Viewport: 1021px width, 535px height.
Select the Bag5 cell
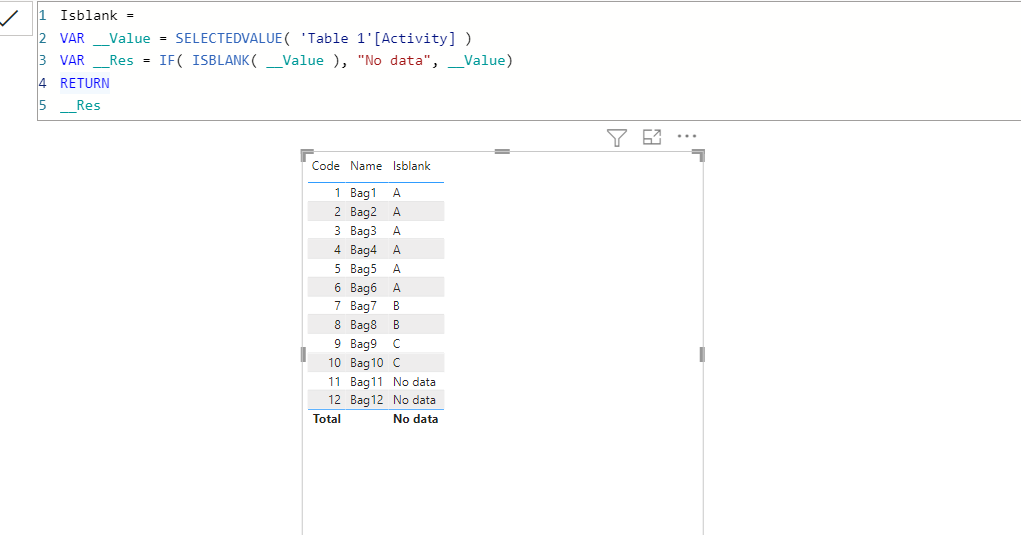363,269
